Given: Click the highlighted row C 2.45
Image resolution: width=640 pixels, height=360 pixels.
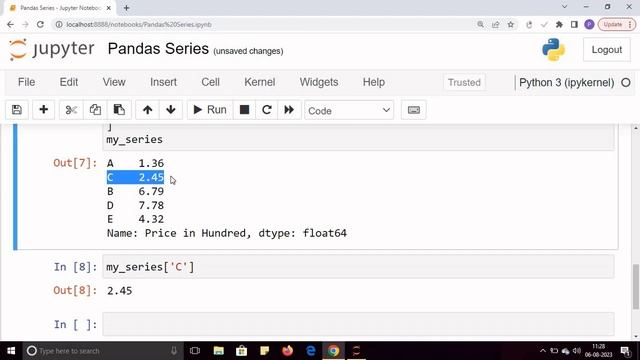Looking at the screenshot, I should click(135, 177).
